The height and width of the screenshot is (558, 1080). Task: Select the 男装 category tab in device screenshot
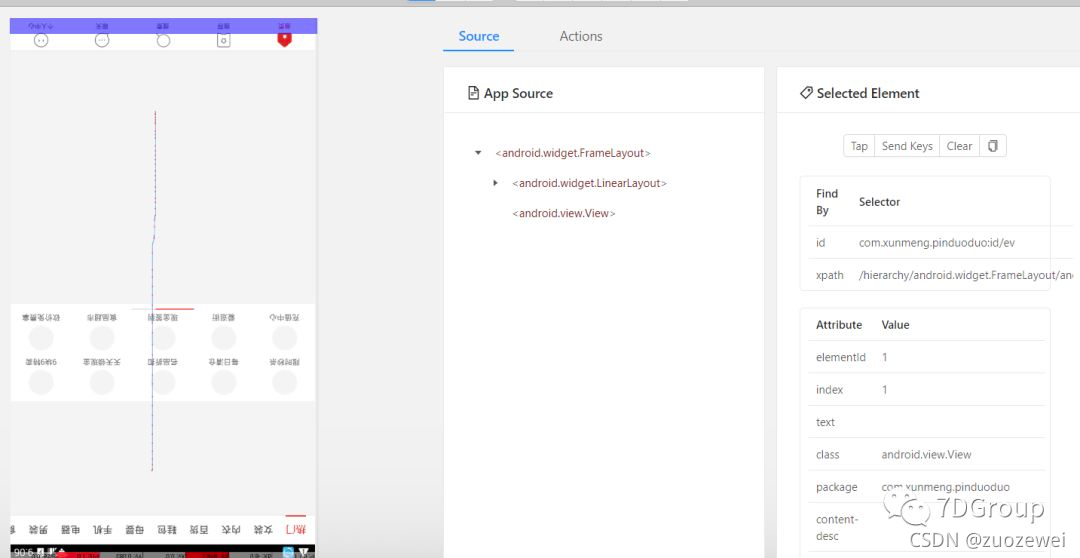39,530
